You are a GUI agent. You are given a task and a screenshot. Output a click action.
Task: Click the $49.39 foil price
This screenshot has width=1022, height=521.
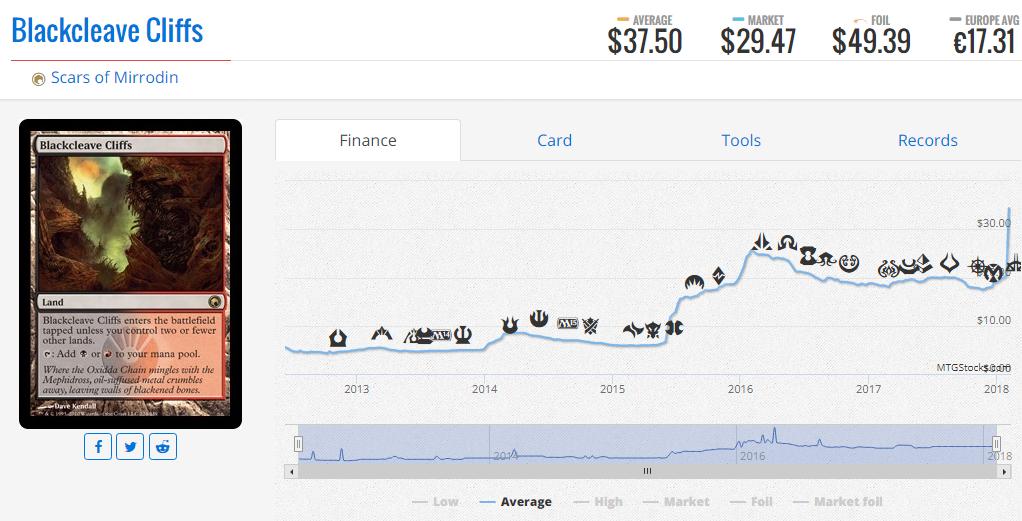click(x=871, y=41)
